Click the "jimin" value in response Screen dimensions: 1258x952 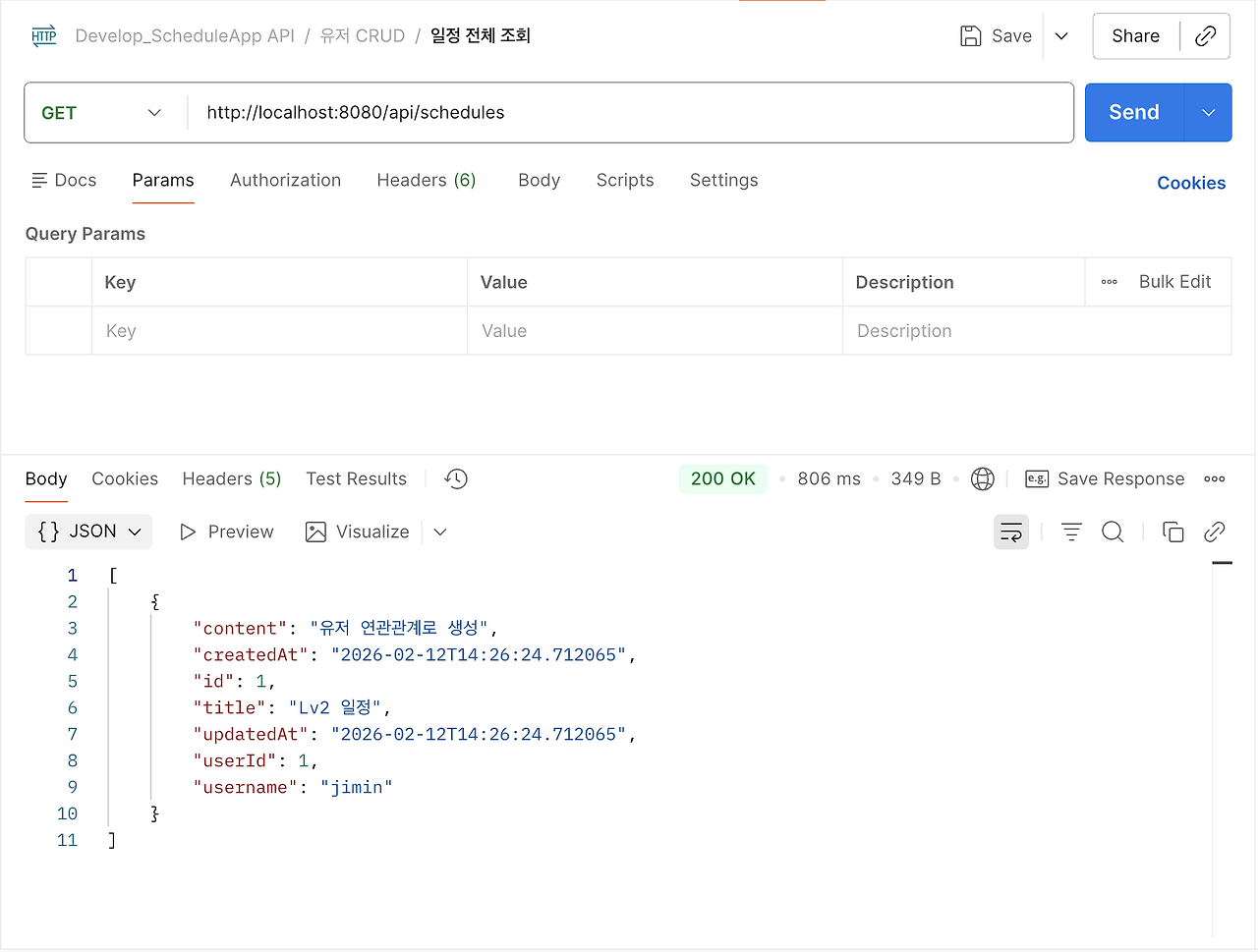pos(357,787)
